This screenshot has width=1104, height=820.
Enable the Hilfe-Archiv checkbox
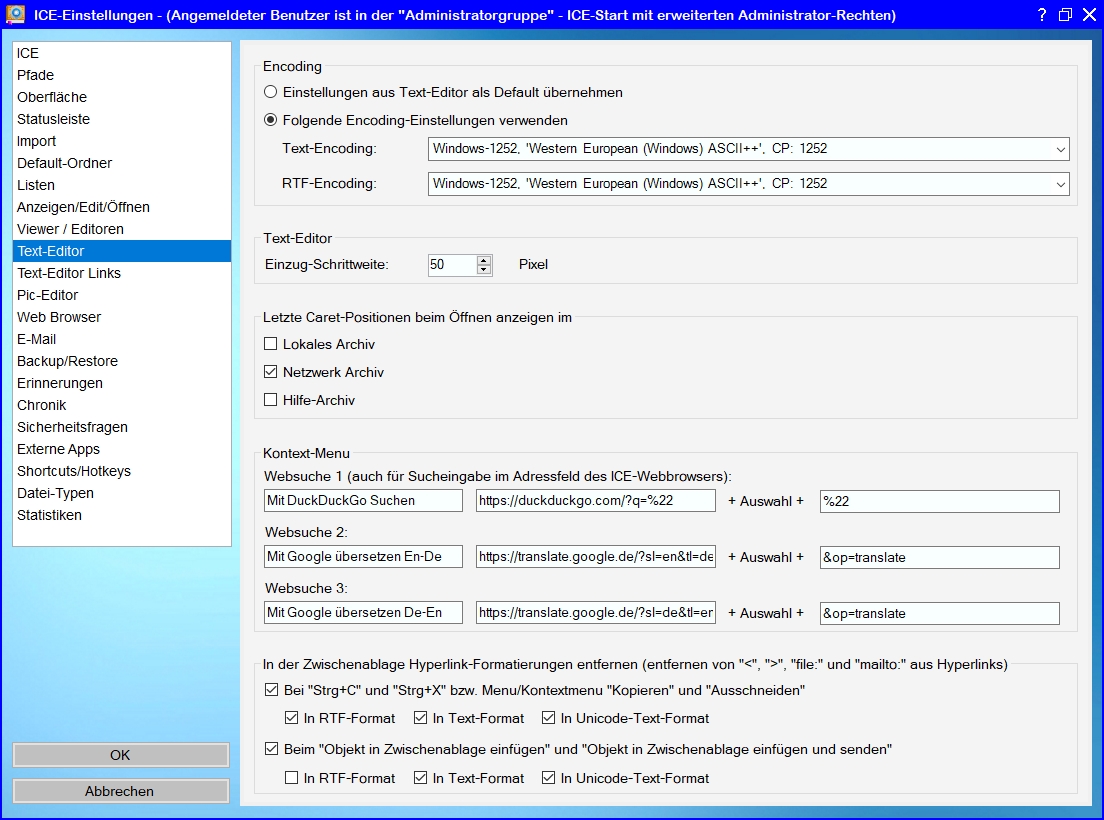270,400
